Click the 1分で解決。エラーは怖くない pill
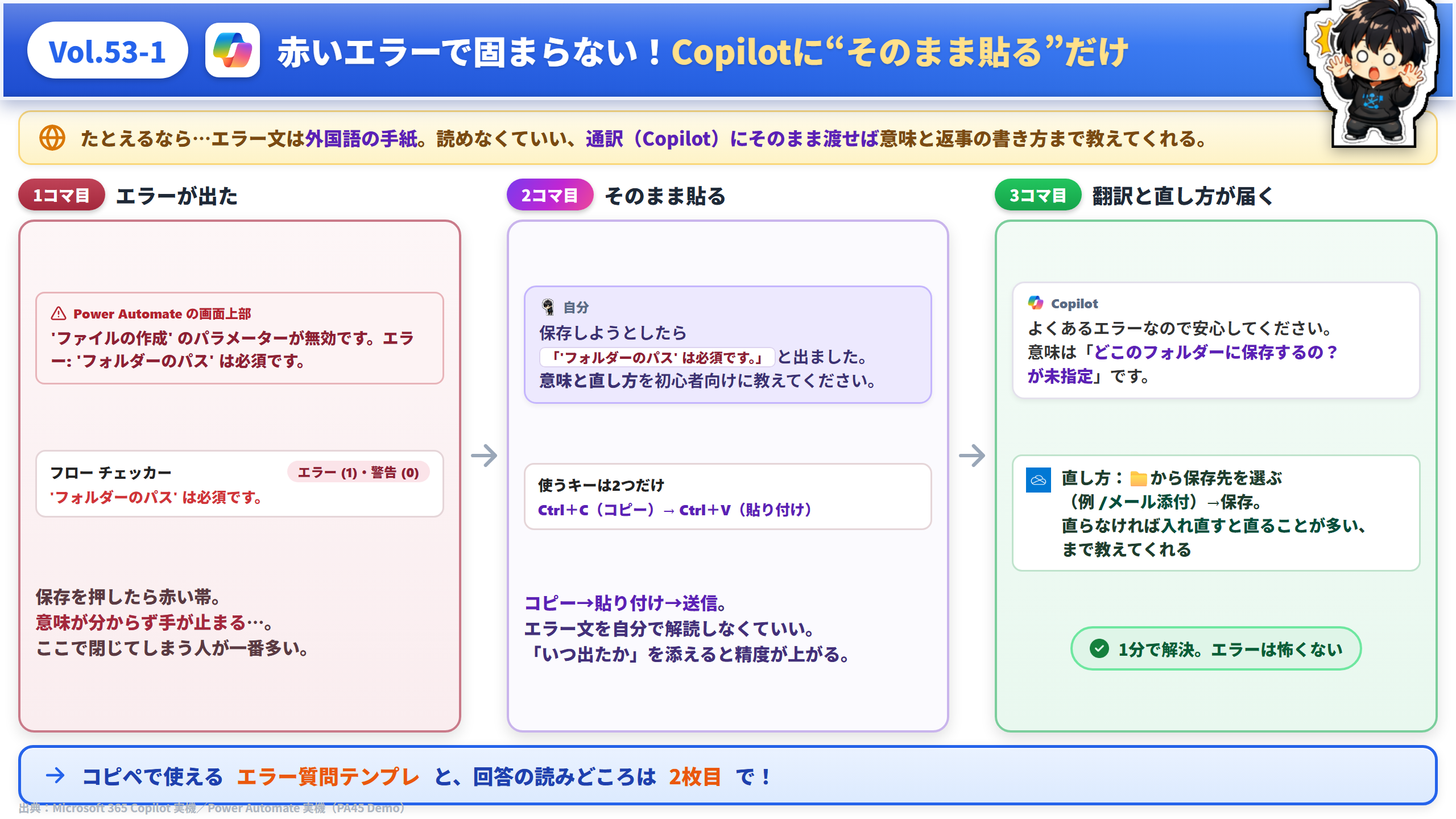Image resolution: width=1456 pixels, height=819 pixels. click(1216, 648)
